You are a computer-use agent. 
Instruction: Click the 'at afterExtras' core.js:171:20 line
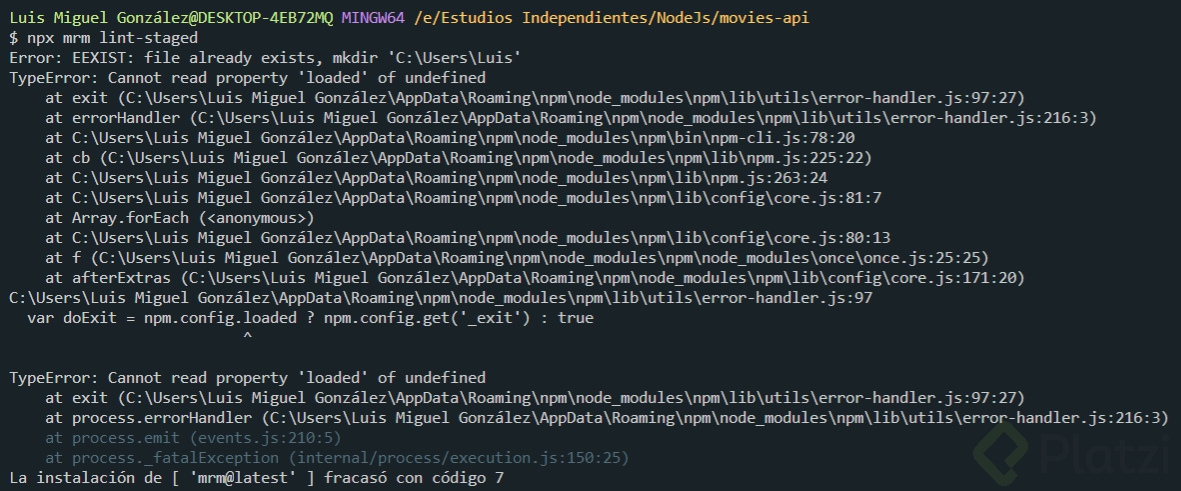point(535,278)
